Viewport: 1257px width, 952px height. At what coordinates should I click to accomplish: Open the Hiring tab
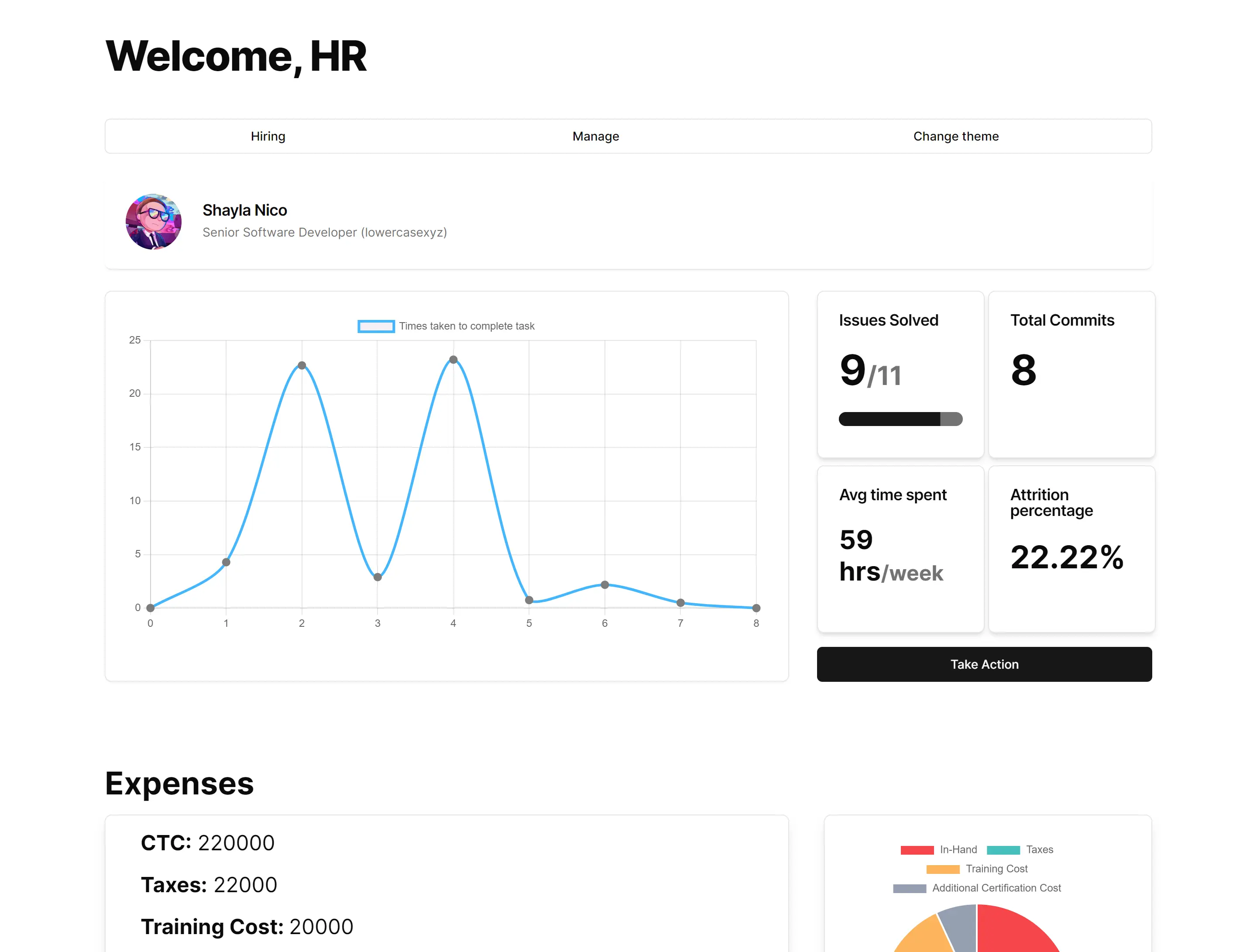coord(268,137)
